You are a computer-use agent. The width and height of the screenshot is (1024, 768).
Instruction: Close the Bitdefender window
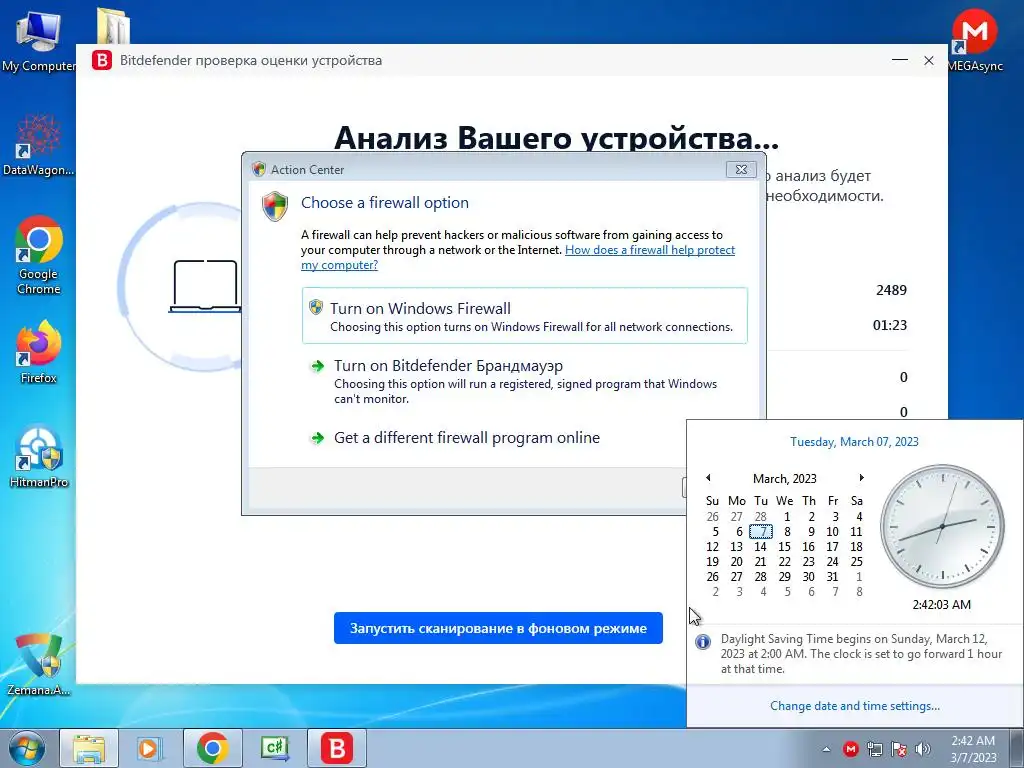[929, 60]
